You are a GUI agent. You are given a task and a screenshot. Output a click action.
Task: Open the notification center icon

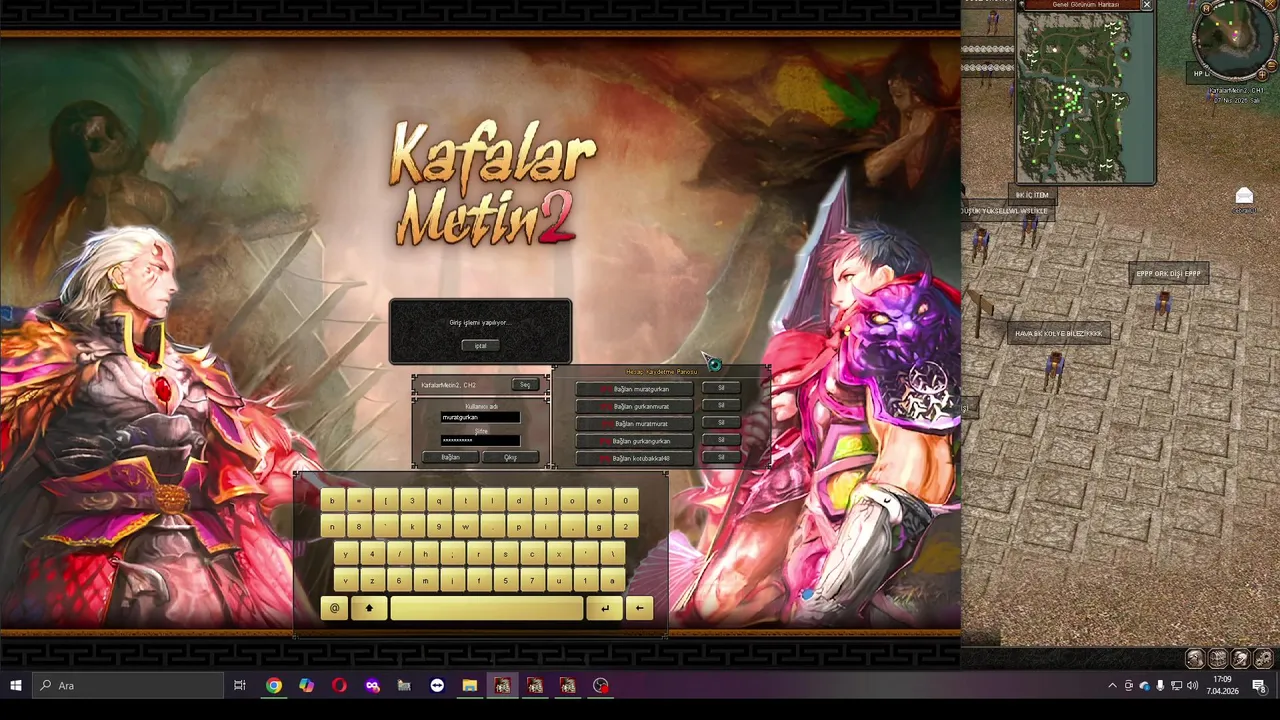1260,685
